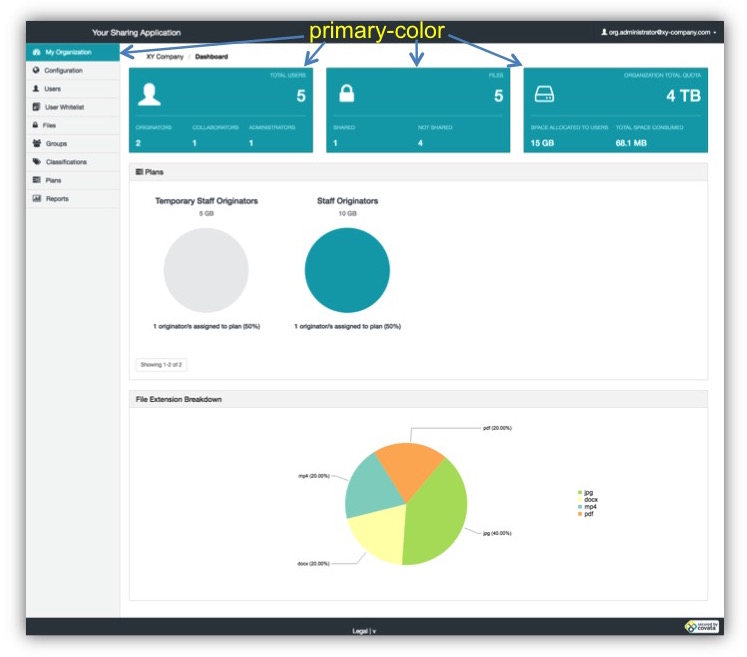Click the user silhouette icon on Total Users card

[x=149, y=95]
